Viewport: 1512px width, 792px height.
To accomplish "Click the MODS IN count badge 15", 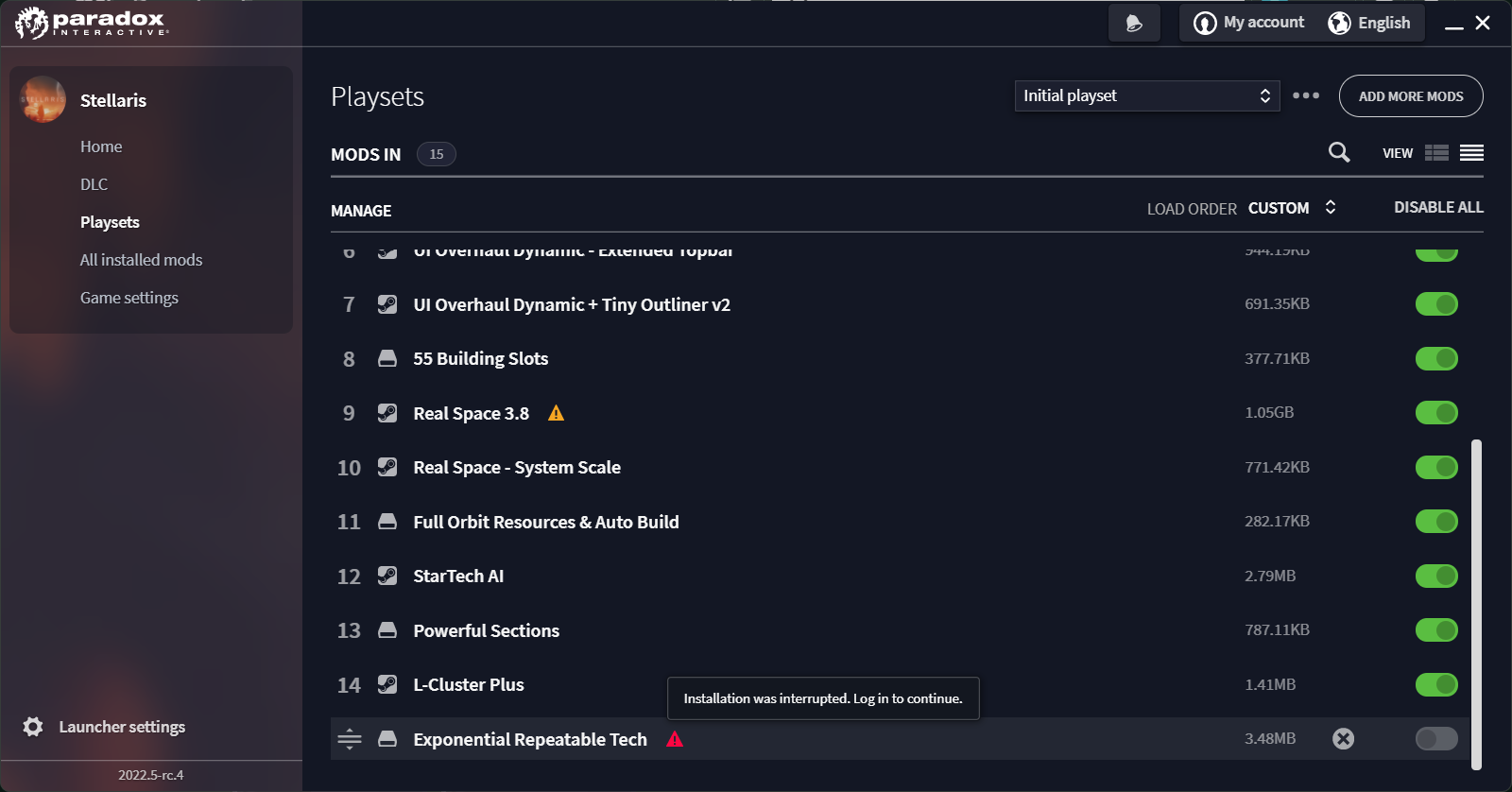I will pyautogui.click(x=436, y=154).
